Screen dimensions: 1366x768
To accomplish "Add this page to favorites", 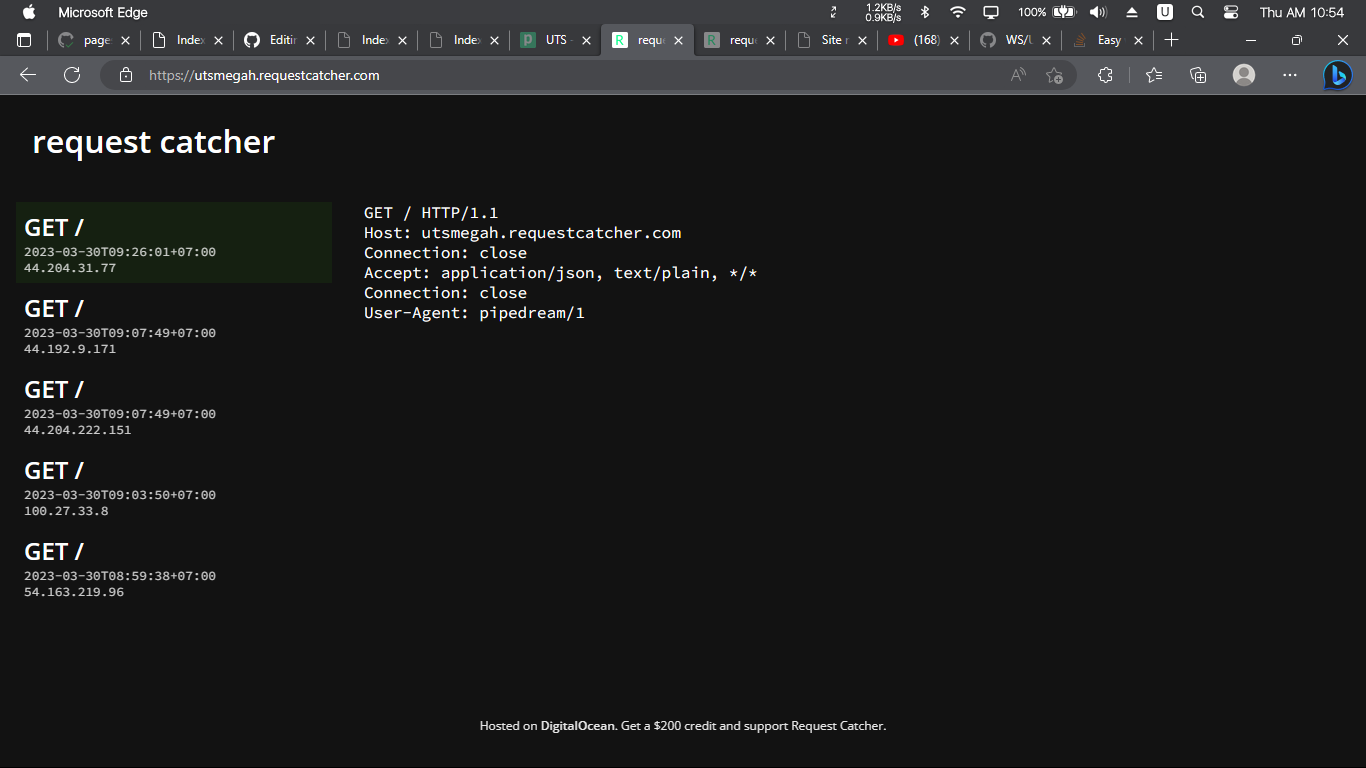I will (x=1055, y=75).
